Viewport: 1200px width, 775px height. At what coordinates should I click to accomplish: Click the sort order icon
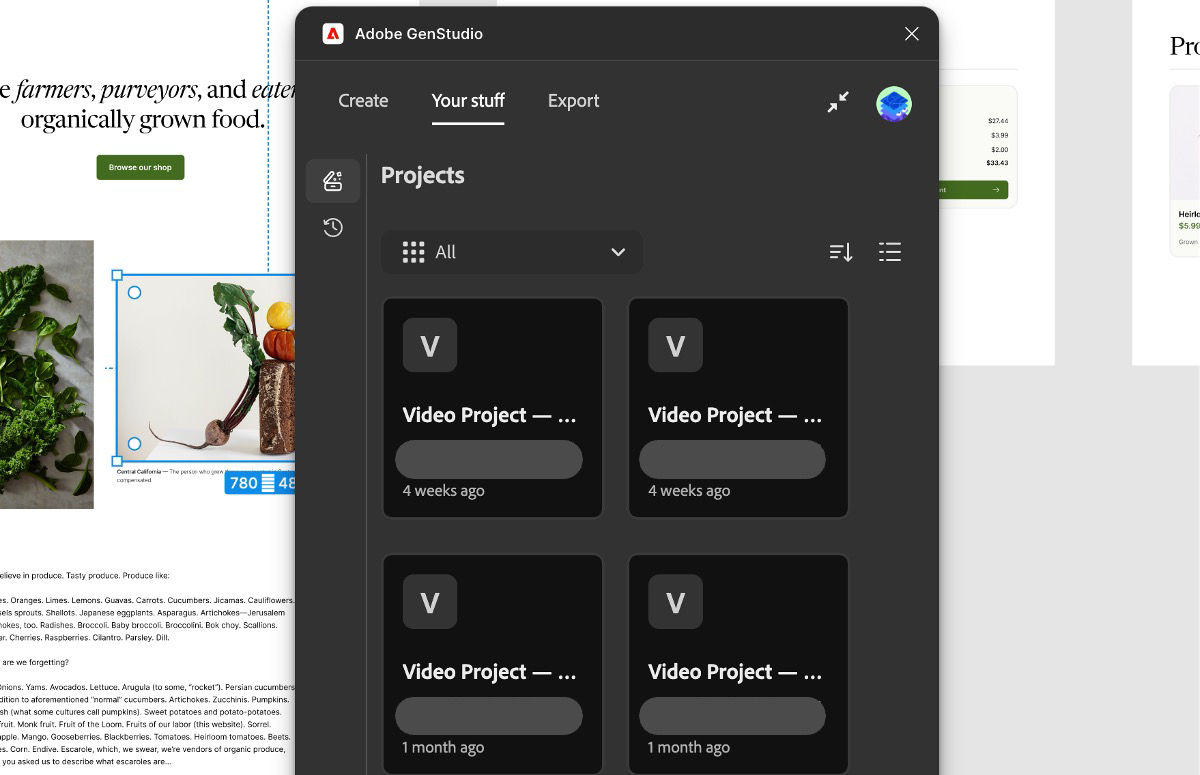[x=840, y=252]
